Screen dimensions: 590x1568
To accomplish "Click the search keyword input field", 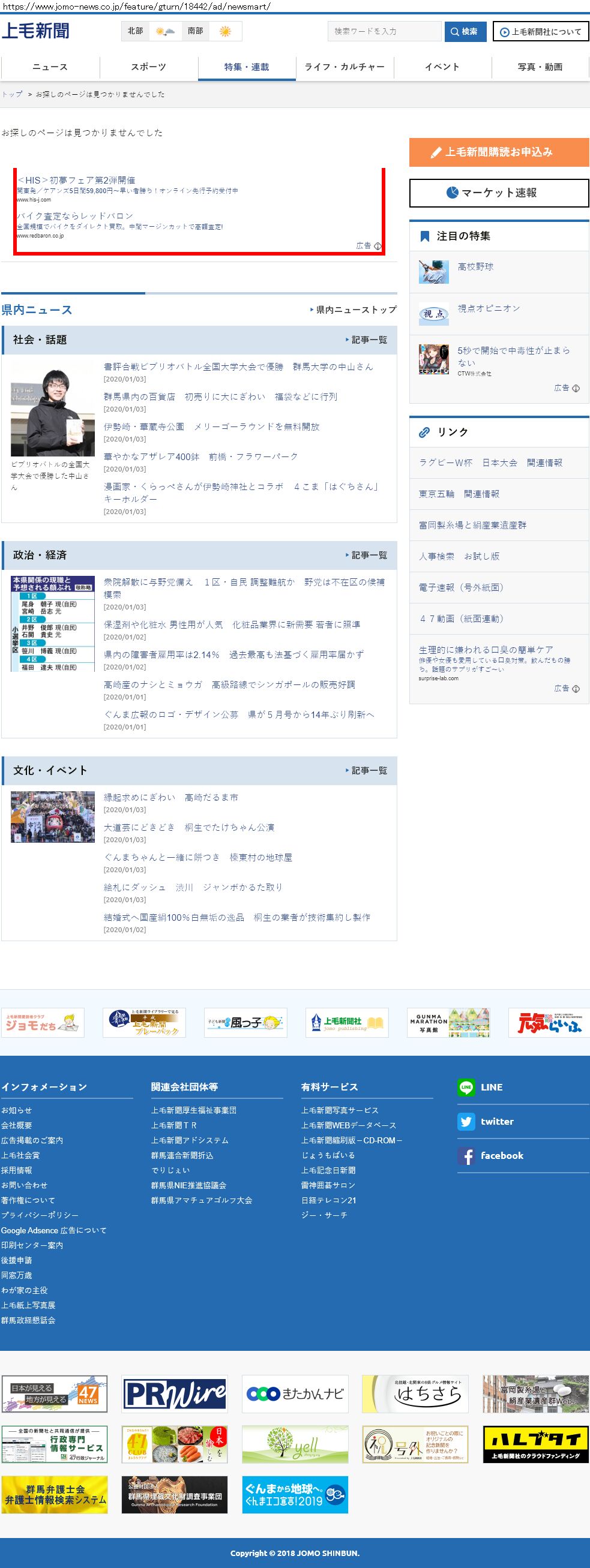I will tap(384, 31).
